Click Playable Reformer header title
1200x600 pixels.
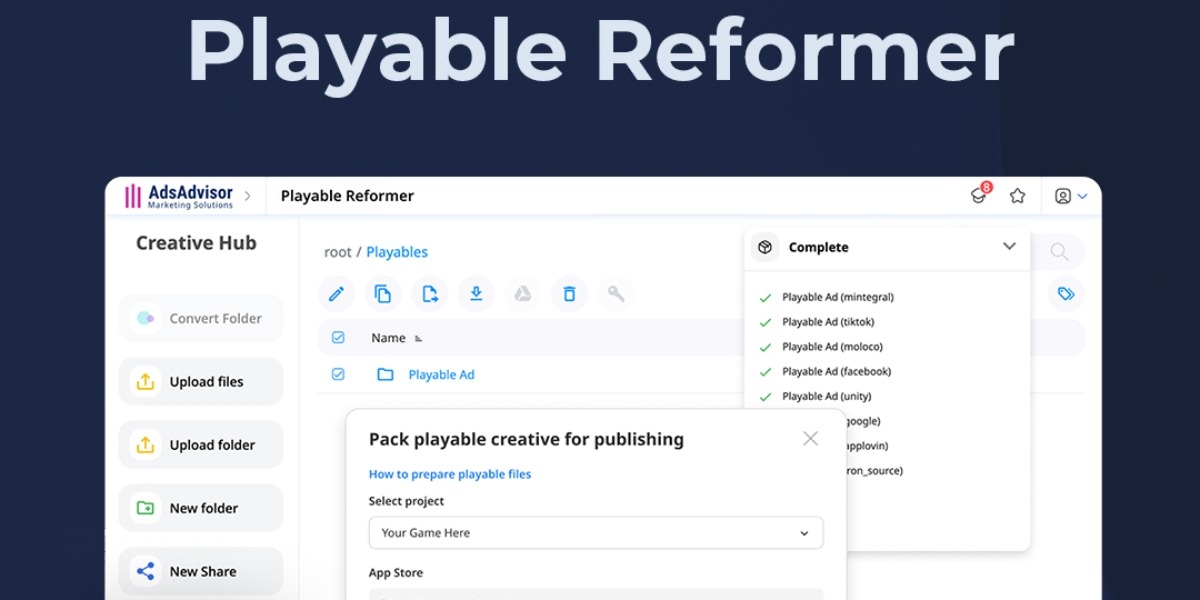tap(347, 196)
